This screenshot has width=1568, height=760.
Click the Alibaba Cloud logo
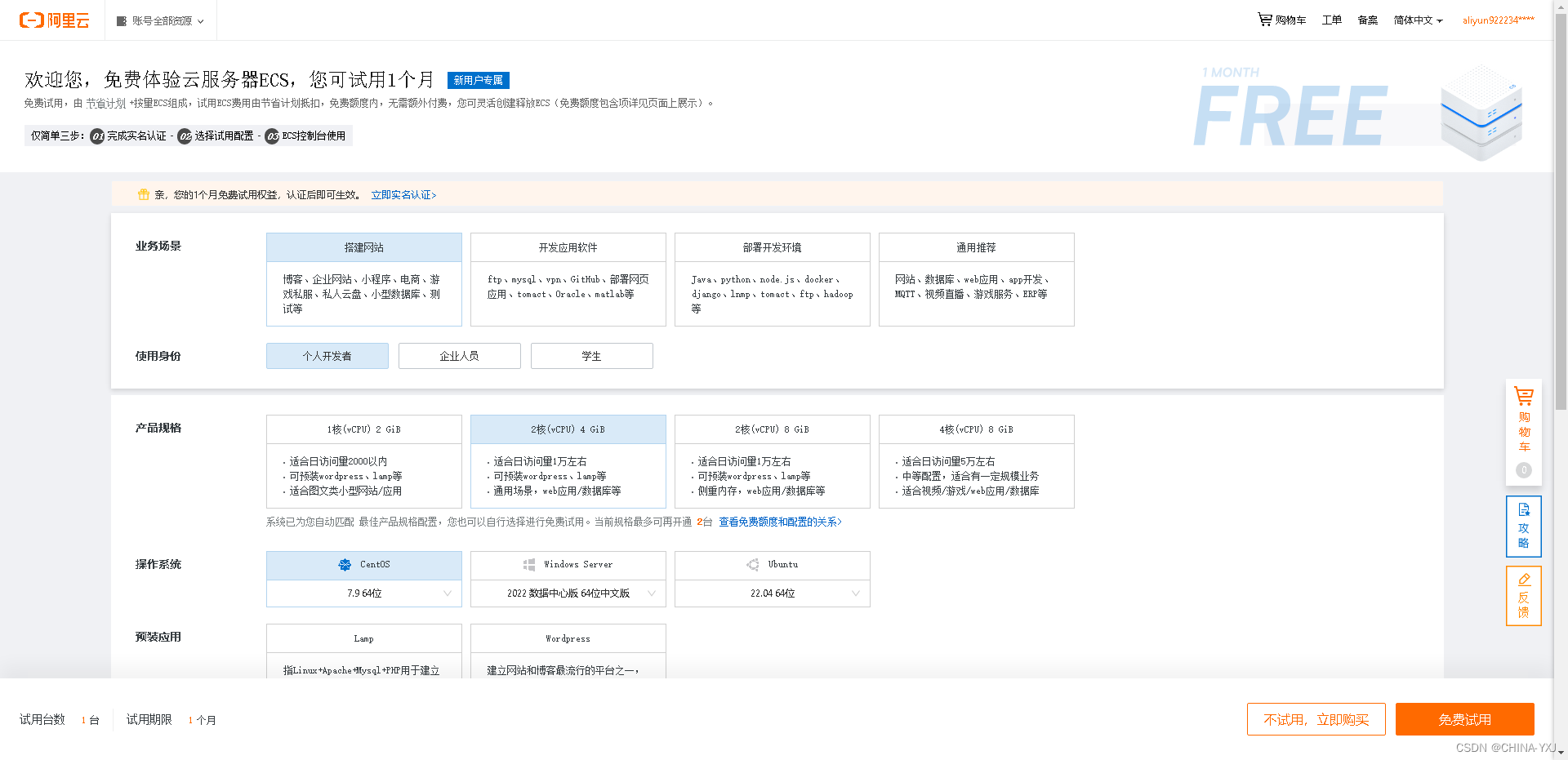(54, 20)
